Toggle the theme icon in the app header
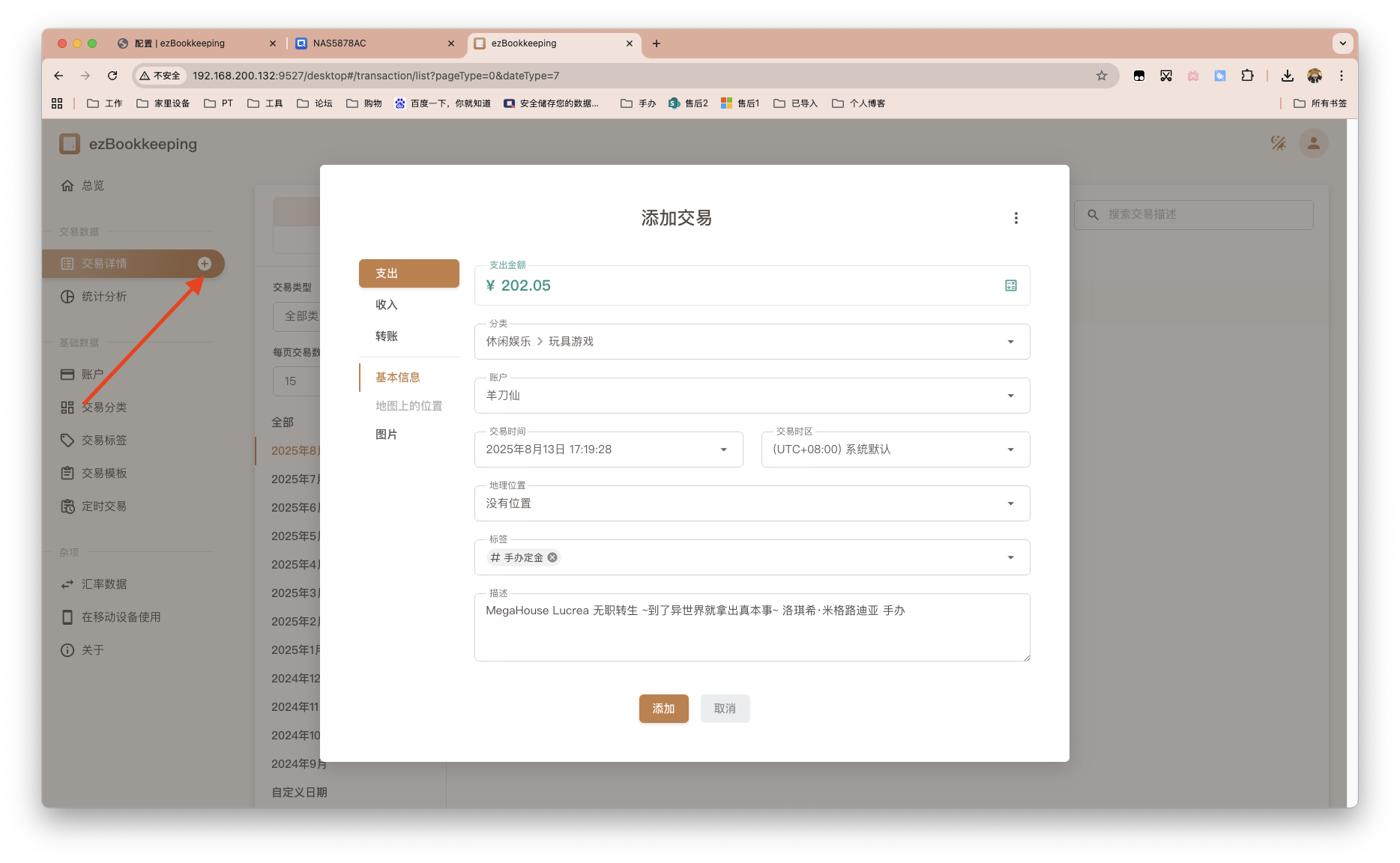Image resolution: width=1400 pixels, height=863 pixels. coord(1278,143)
